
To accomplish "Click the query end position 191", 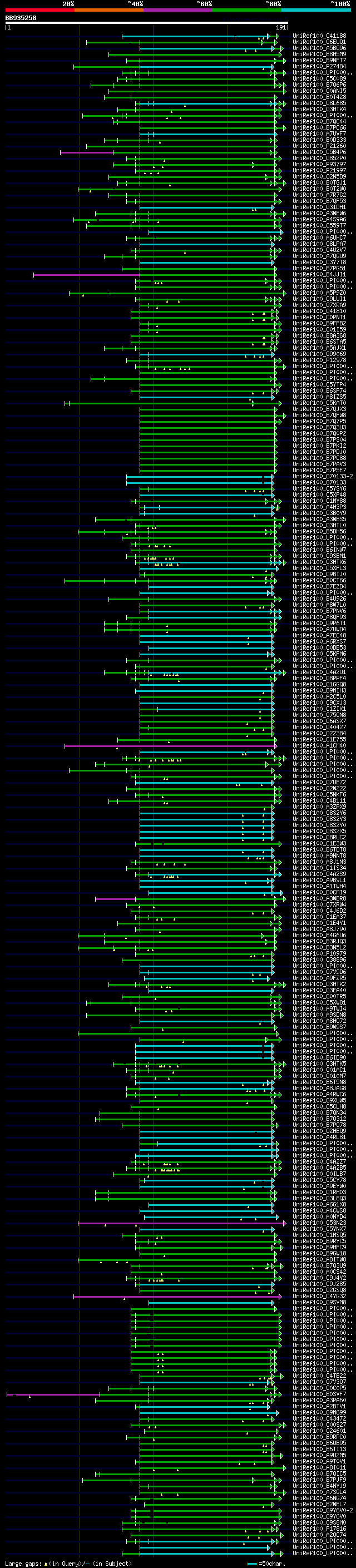I will coord(281,27).
